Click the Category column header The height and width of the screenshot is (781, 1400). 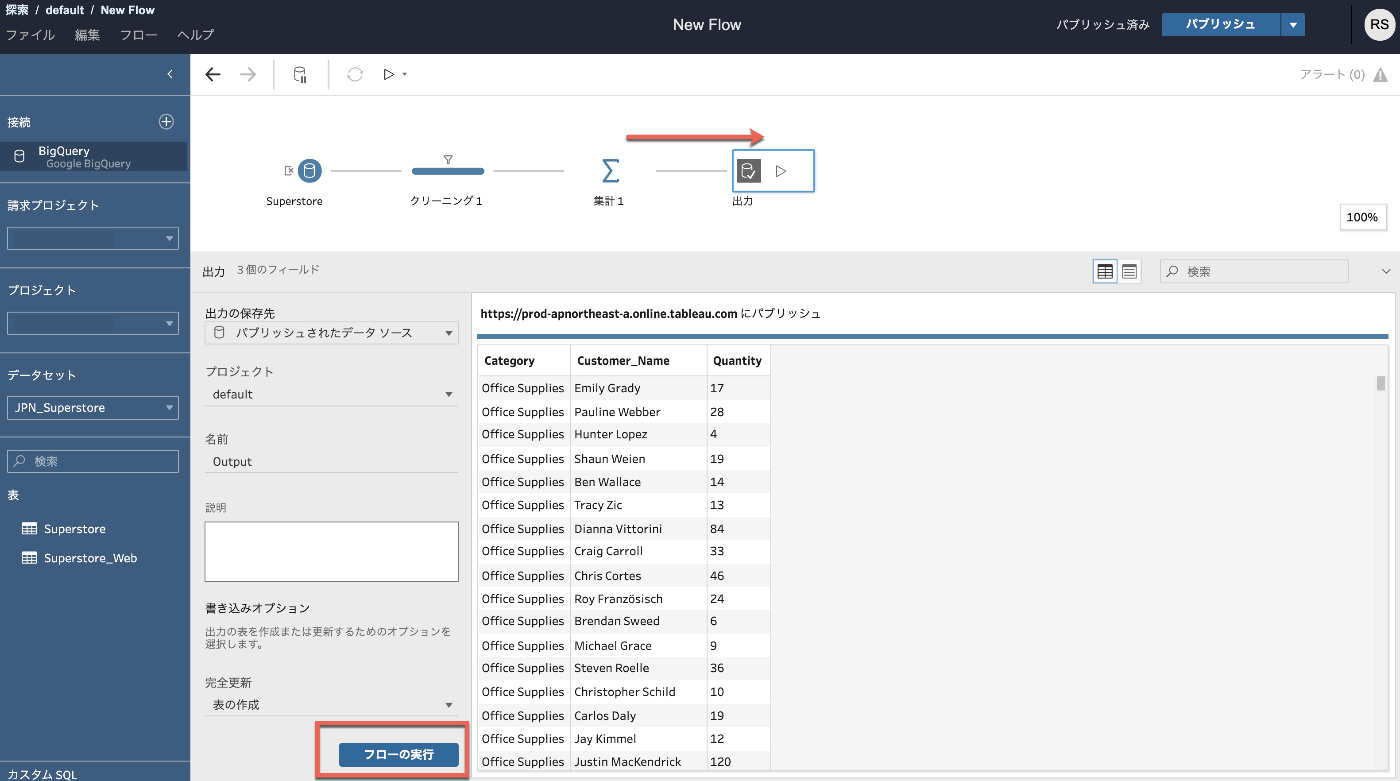[x=525, y=361]
